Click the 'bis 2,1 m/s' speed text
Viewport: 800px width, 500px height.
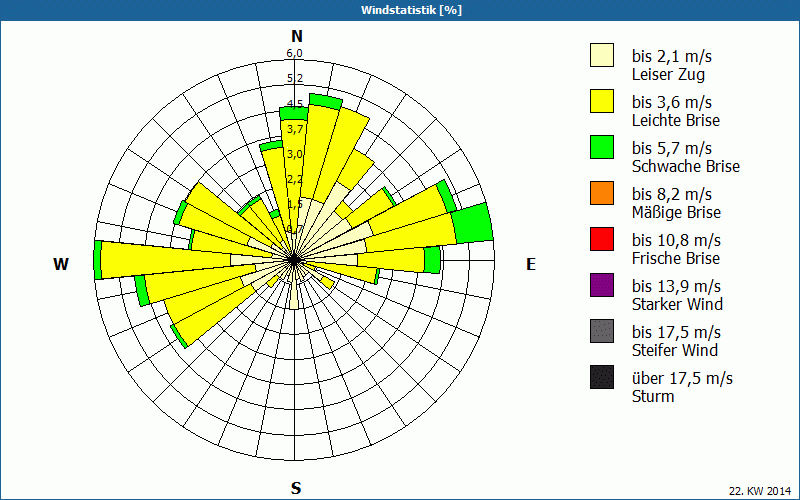pos(671,56)
